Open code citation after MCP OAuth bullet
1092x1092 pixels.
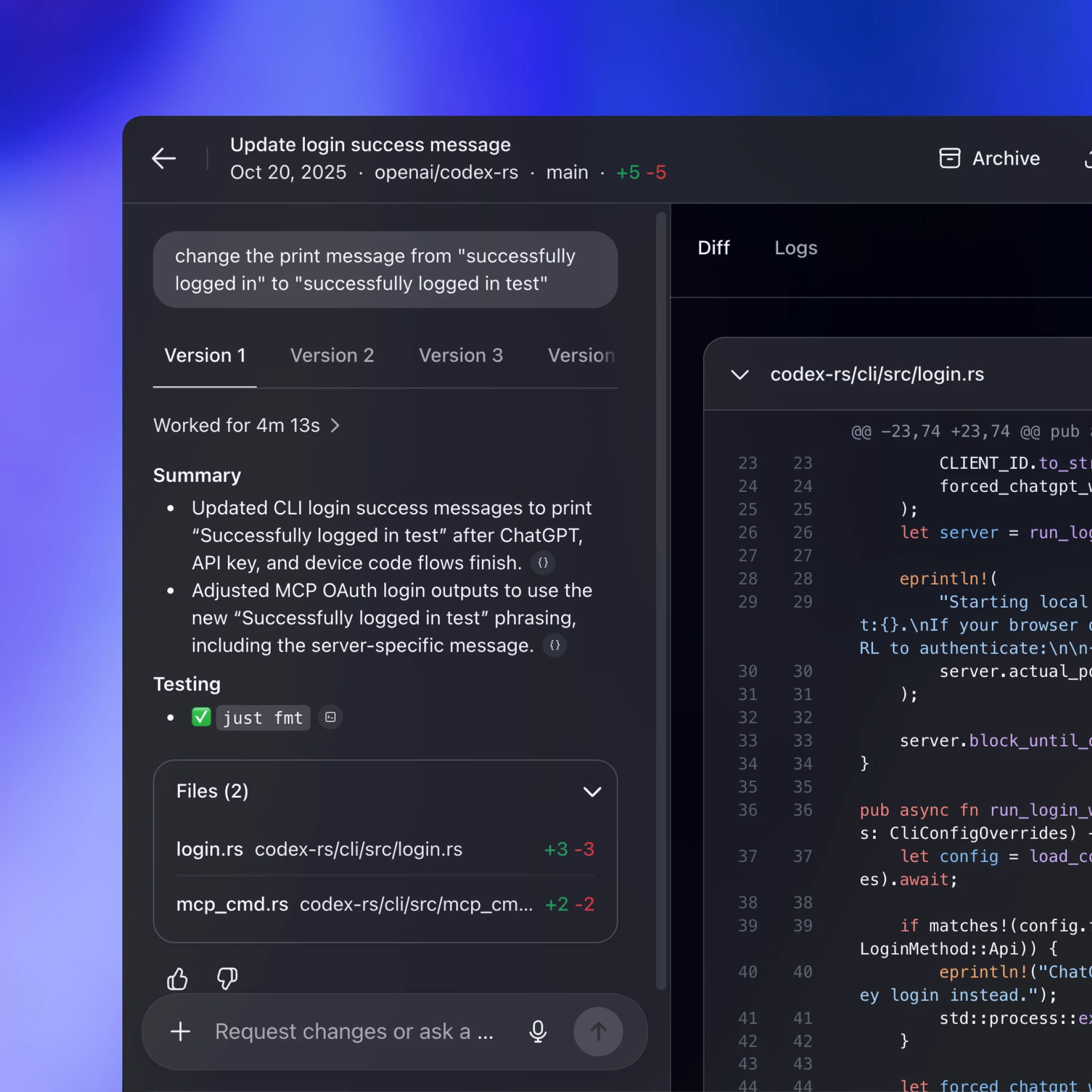pos(555,646)
